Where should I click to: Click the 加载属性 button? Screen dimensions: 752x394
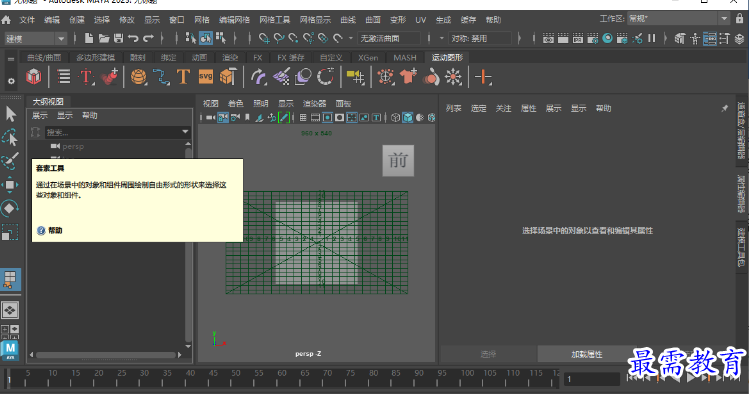coord(587,354)
